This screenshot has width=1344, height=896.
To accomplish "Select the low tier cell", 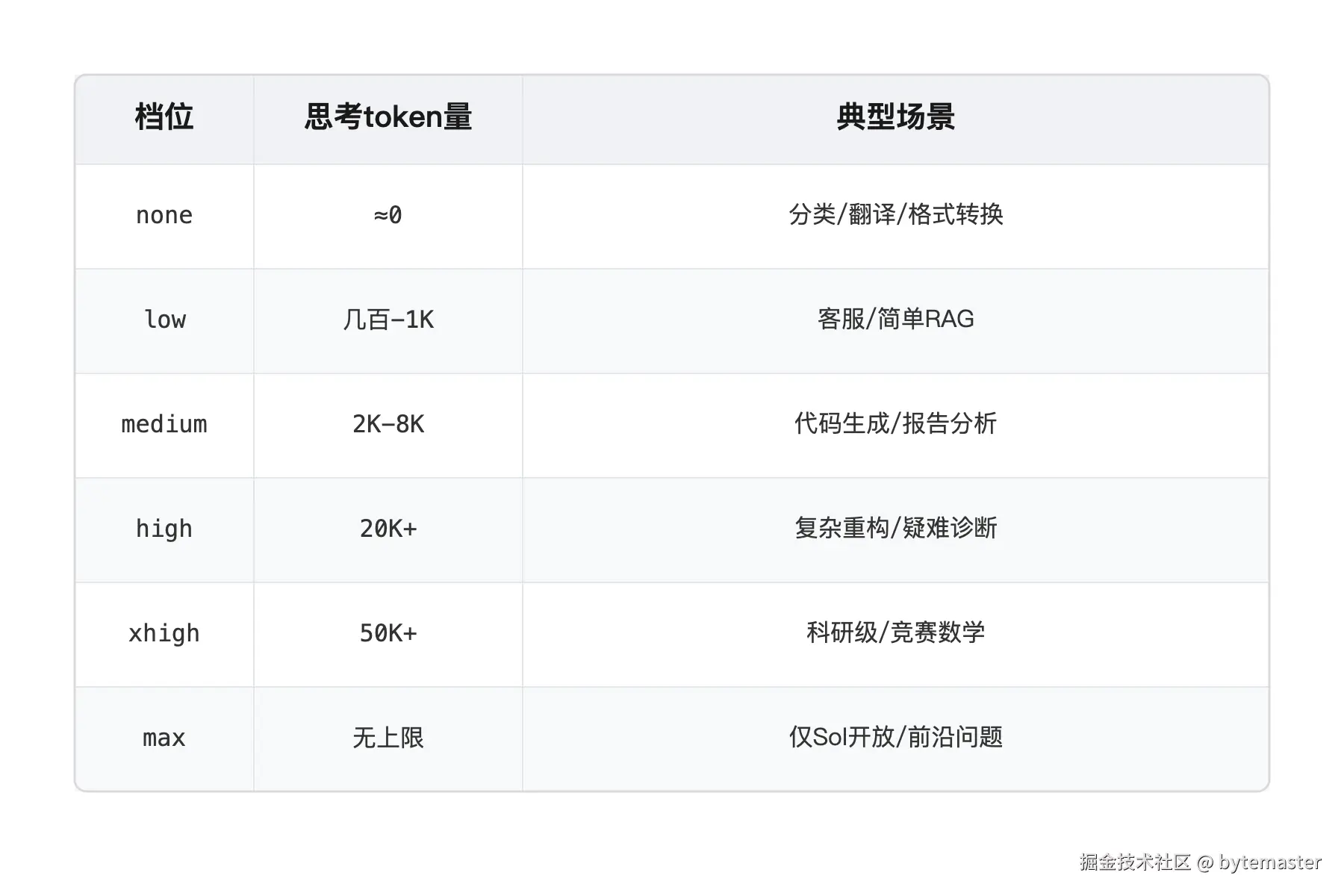I will (x=164, y=320).
